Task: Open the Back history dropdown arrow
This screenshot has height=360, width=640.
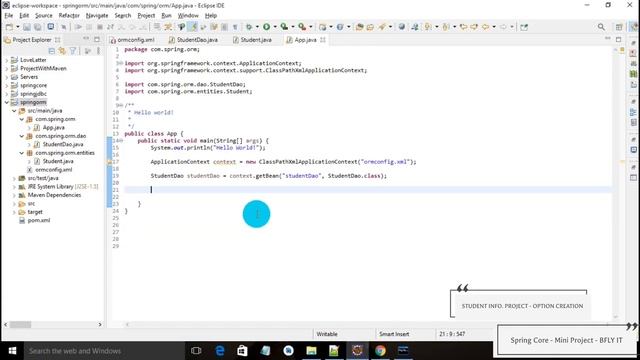Action: 494,27
